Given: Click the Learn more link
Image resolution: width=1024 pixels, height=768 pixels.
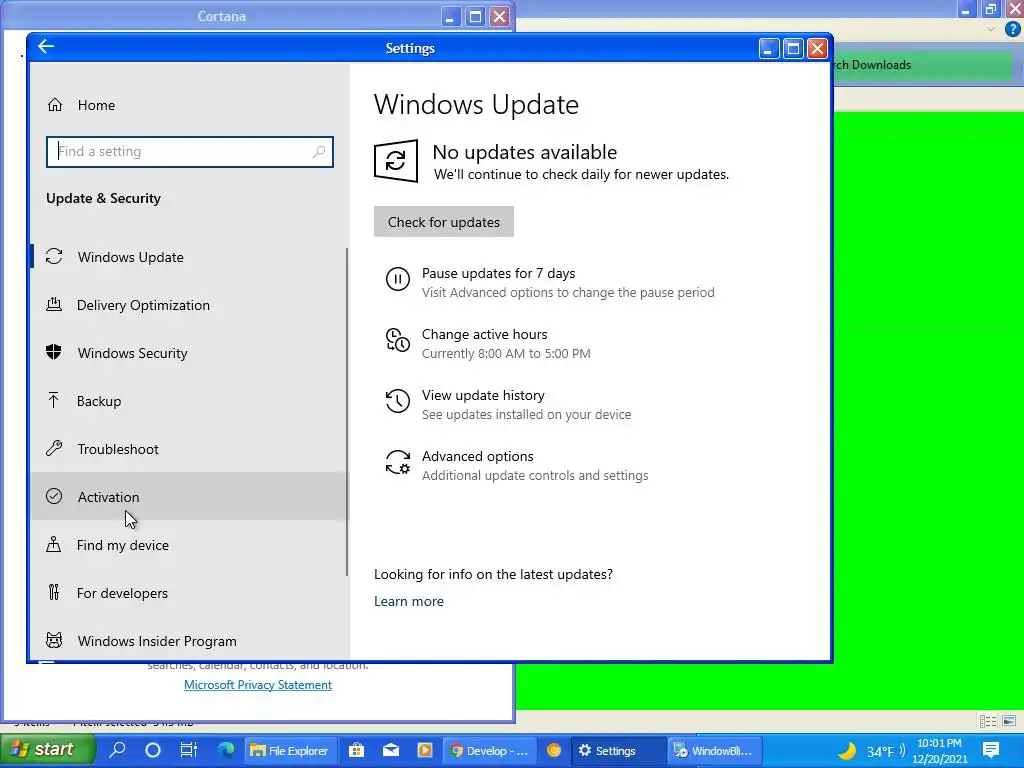Looking at the screenshot, I should tap(409, 601).
